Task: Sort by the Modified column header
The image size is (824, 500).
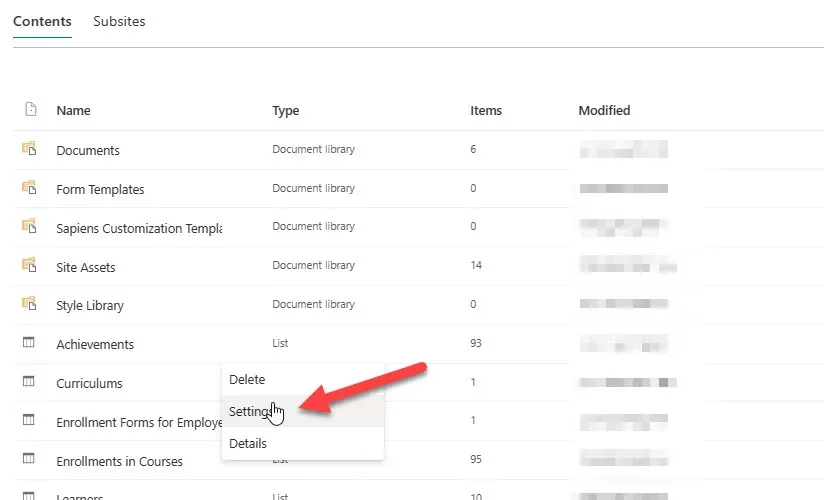Action: coord(604,110)
